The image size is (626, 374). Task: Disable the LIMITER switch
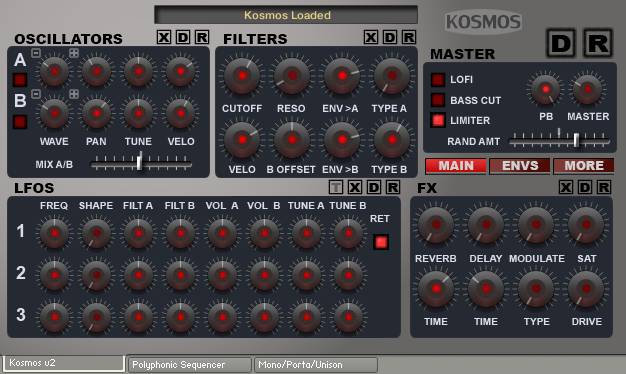438,120
